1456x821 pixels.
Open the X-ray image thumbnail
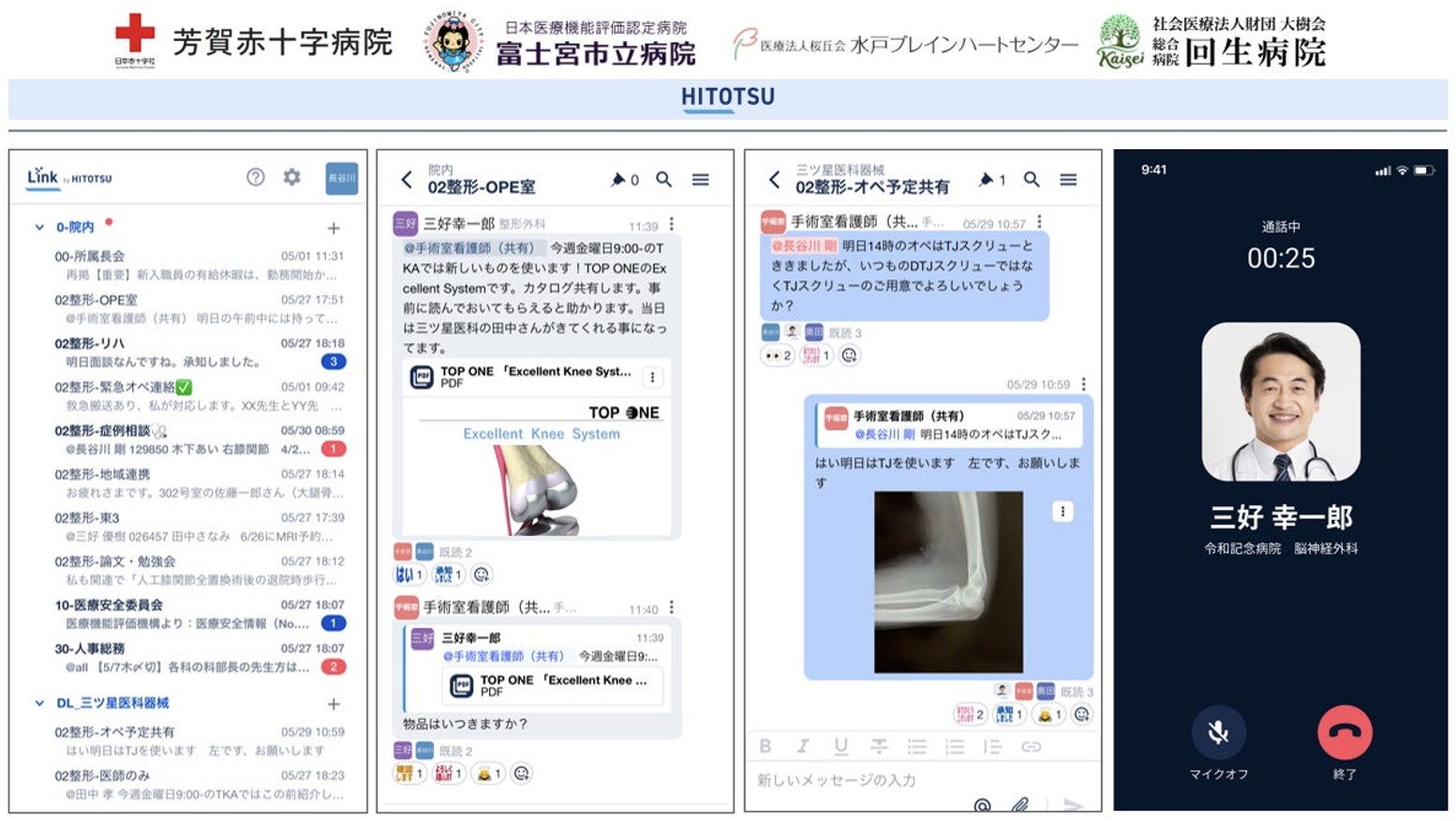(x=948, y=582)
